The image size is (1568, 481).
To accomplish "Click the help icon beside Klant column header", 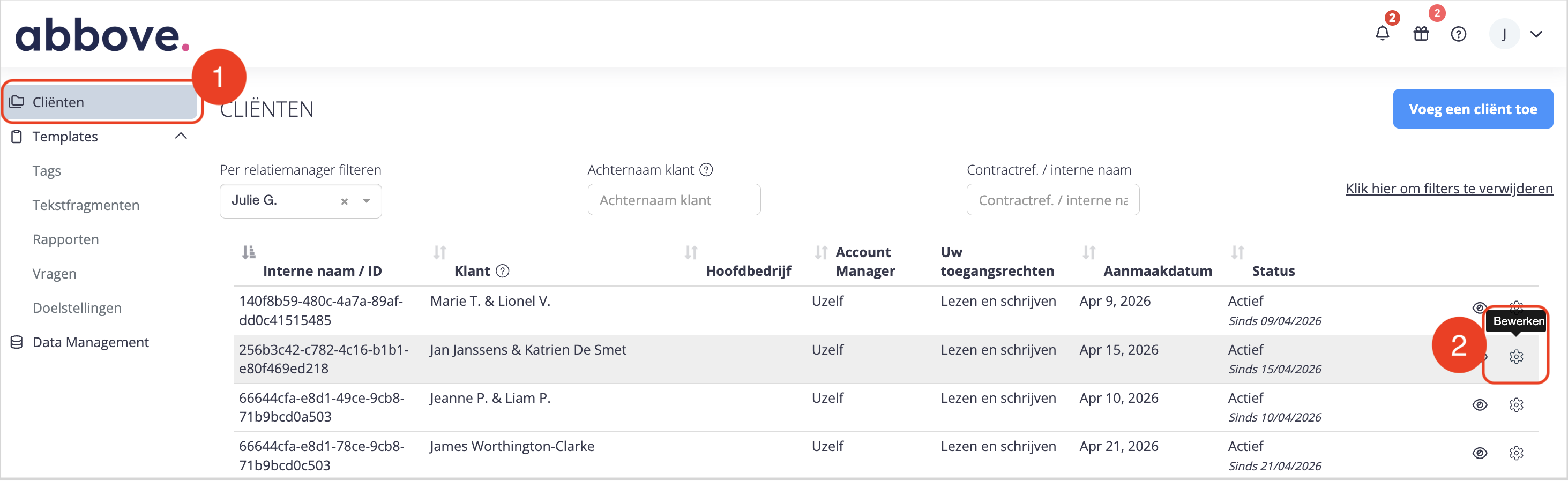I will 502,271.
